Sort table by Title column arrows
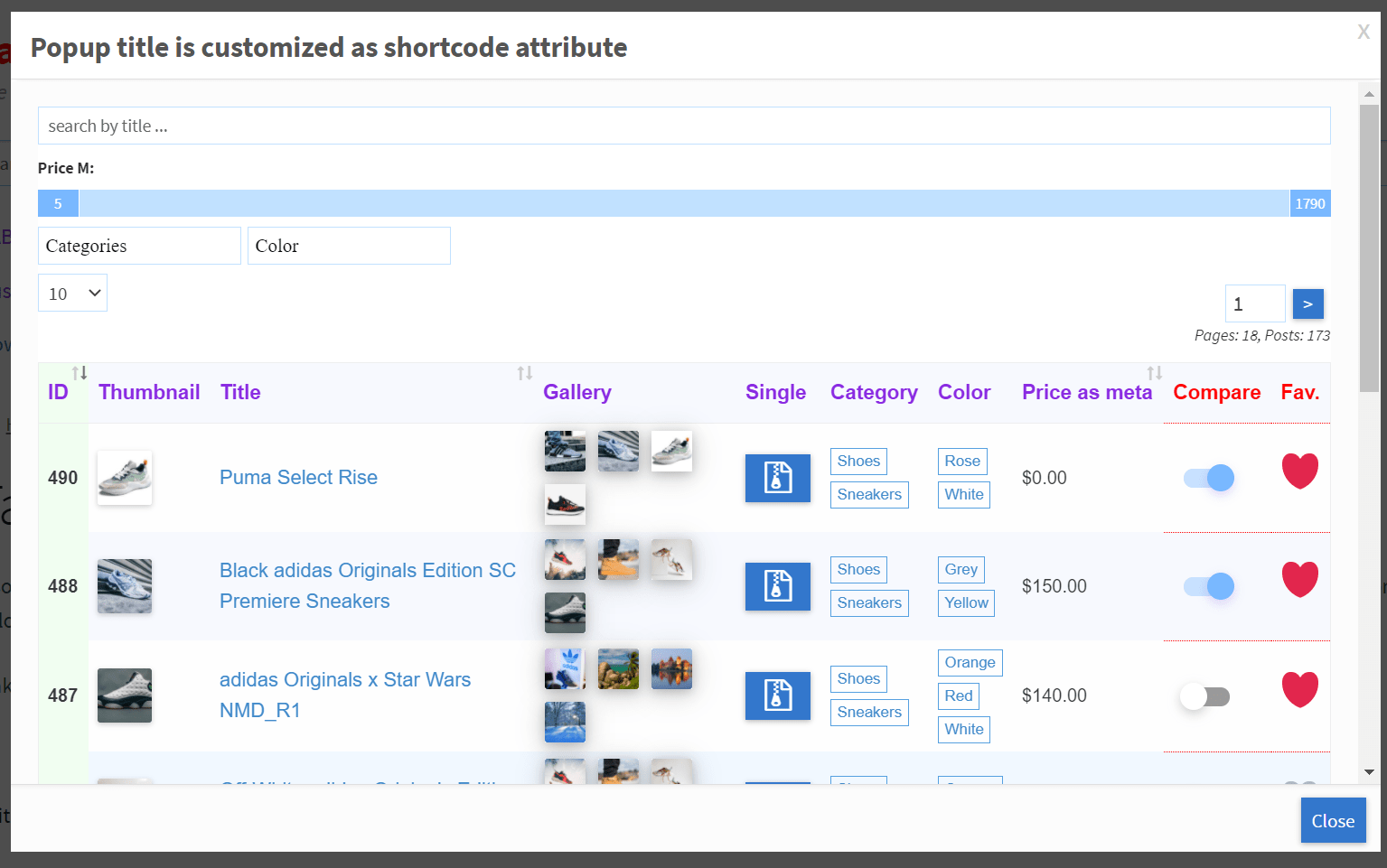The width and height of the screenshot is (1387, 868). 525,373
